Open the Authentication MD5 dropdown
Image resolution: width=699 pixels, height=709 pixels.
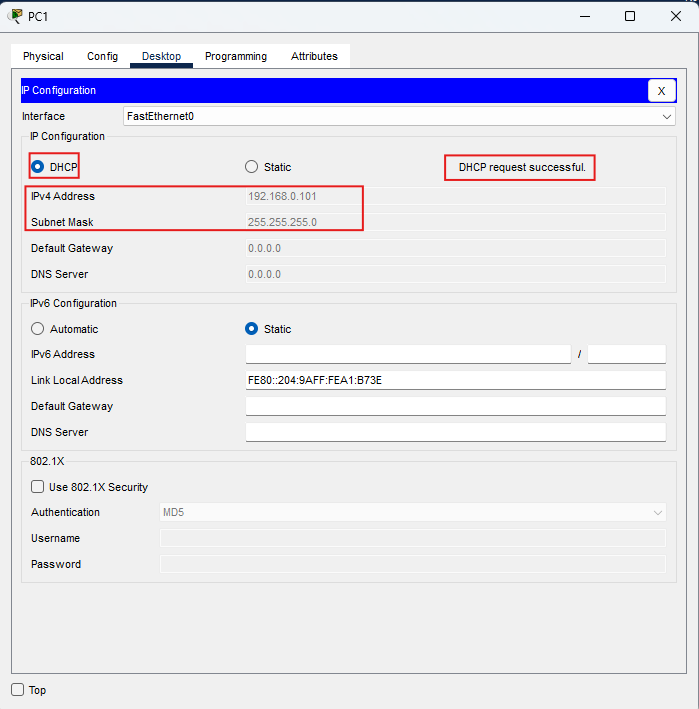413,512
